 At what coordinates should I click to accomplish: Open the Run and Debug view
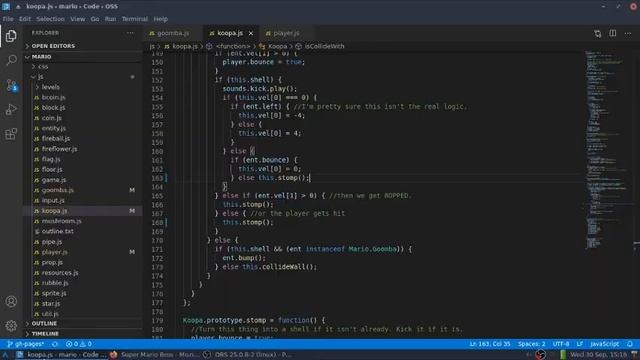(x=11, y=109)
